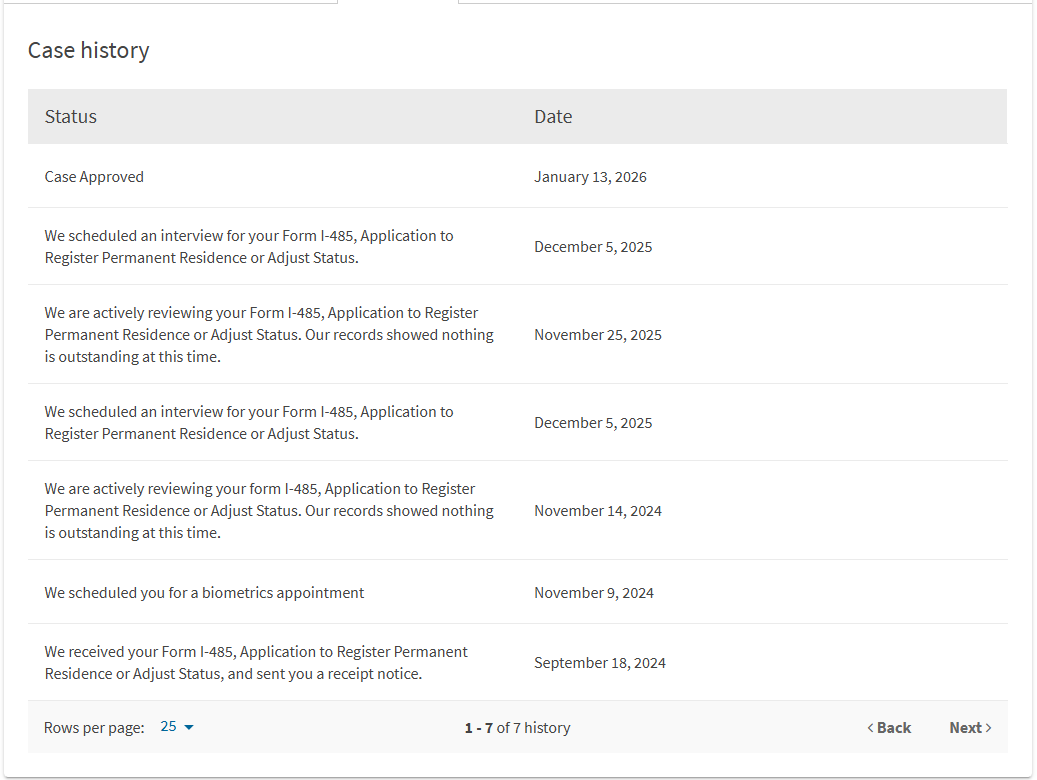Click the Case history heading
Screen dimensions: 1037x780
tap(88, 50)
